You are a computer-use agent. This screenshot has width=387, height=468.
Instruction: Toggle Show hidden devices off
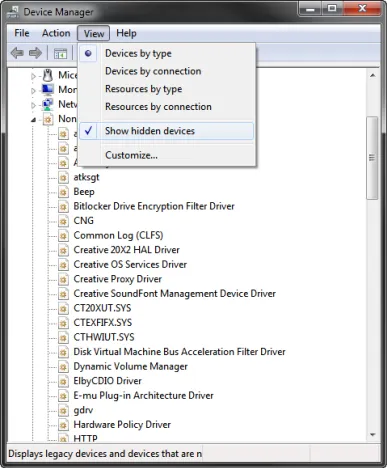tap(167, 131)
